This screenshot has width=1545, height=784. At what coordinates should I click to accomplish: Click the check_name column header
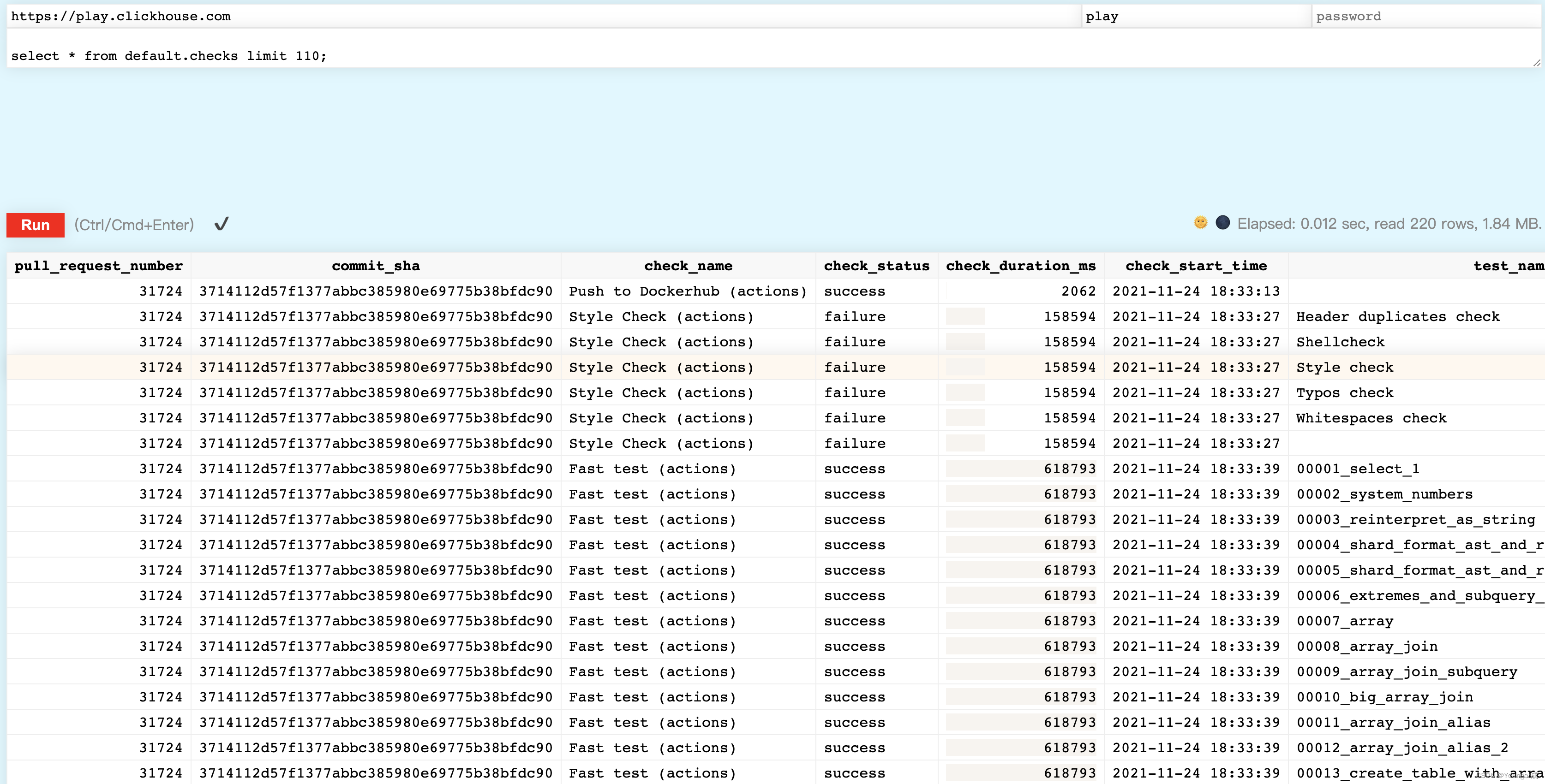point(688,266)
